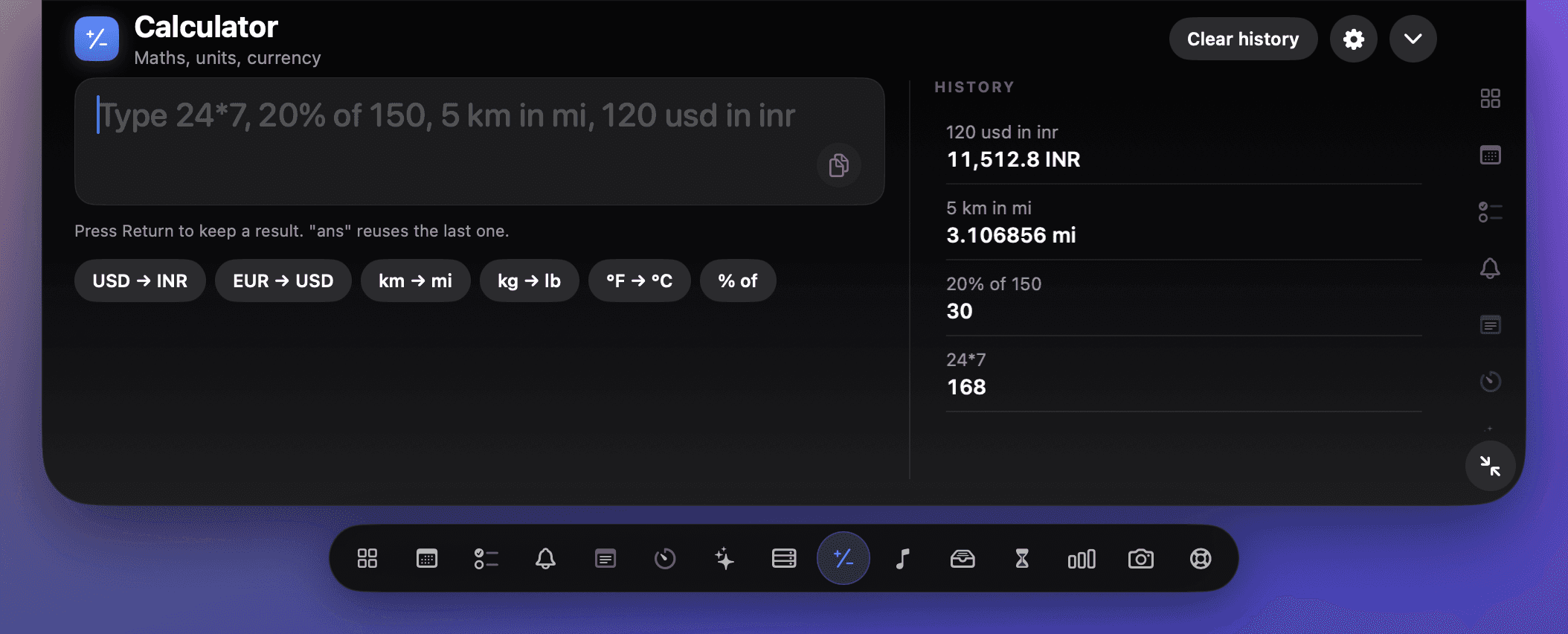1568x634 pixels.
Task: Click the "168" history result
Action: click(x=966, y=387)
